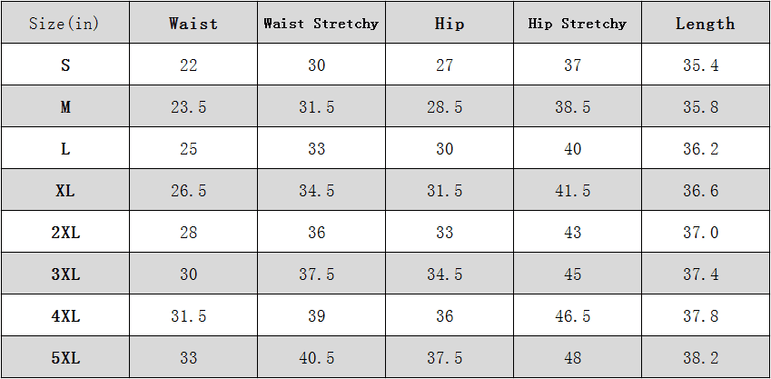The image size is (771, 379).
Task: Select the M size row label
Action: (x=65, y=106)
